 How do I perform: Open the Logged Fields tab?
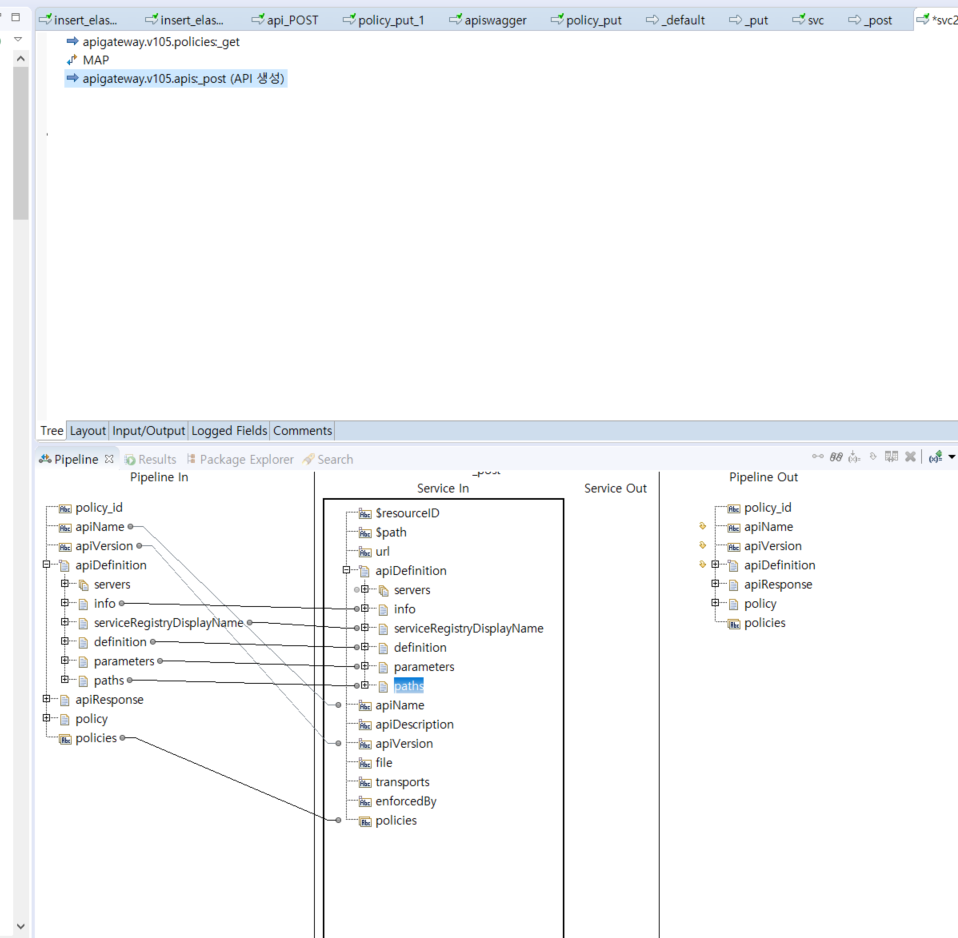(229, 431)
